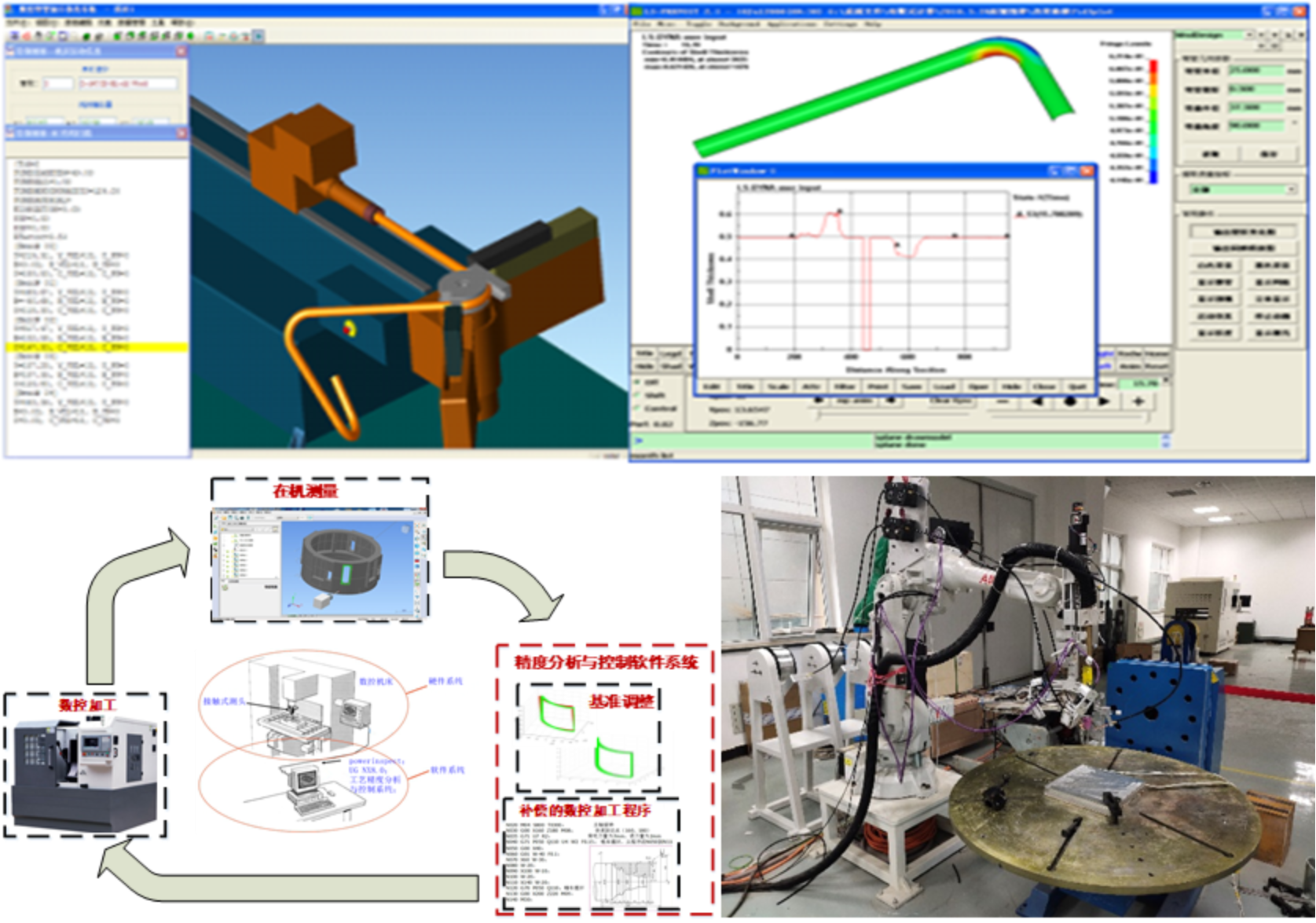Open the Background menu in LS-PrePost
Image resolution: width=1316 pixels, height=923 pixels.
tap(739, 24)
